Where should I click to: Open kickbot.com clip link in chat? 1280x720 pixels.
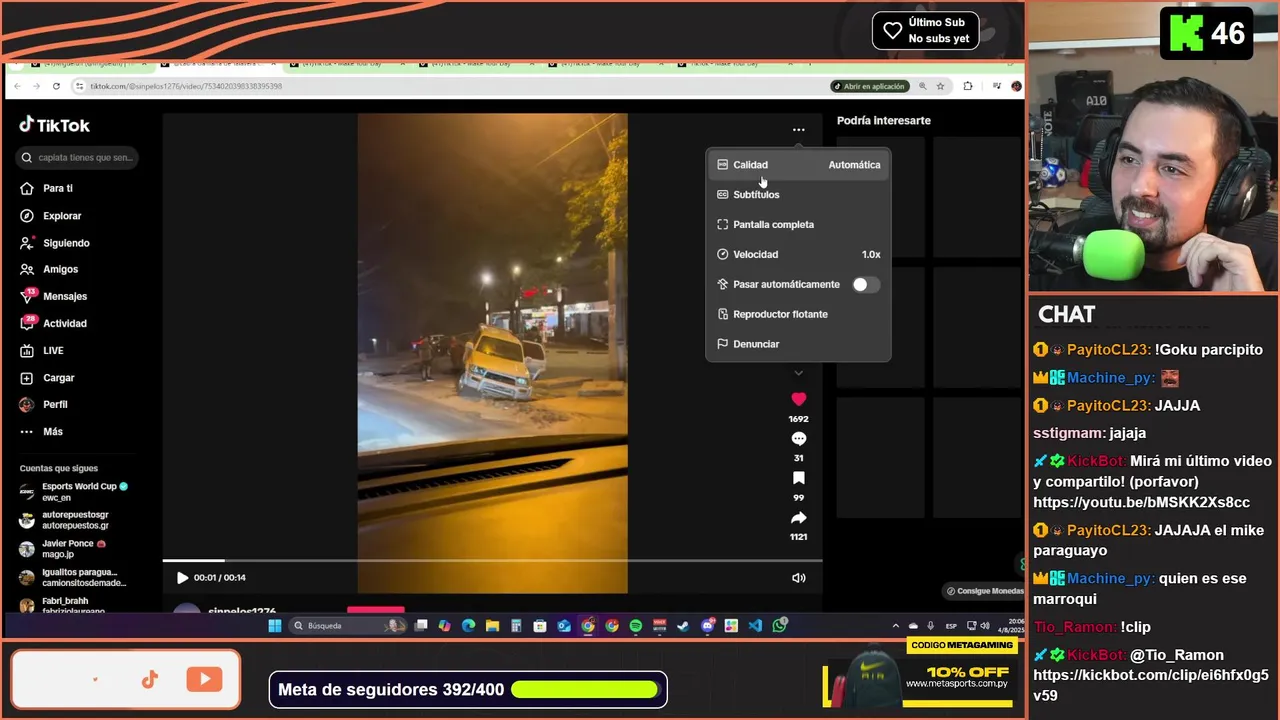[x=1151, y=685]
